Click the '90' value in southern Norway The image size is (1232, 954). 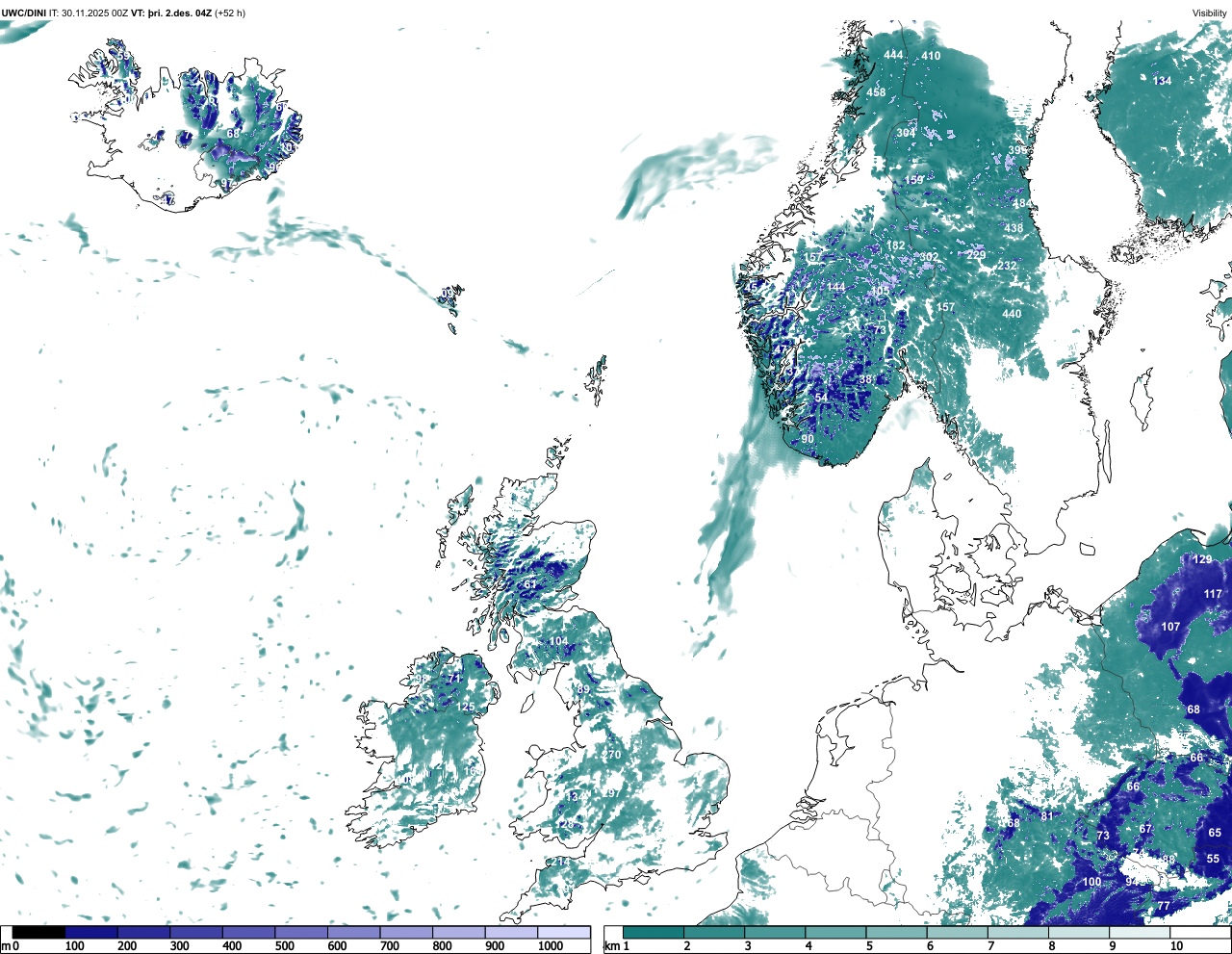tap(808, 439)
